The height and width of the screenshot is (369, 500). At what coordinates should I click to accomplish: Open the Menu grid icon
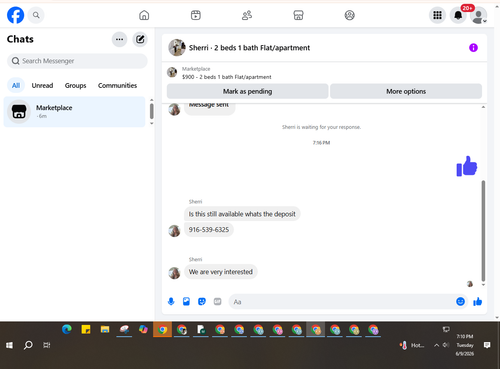click(437, 15)
